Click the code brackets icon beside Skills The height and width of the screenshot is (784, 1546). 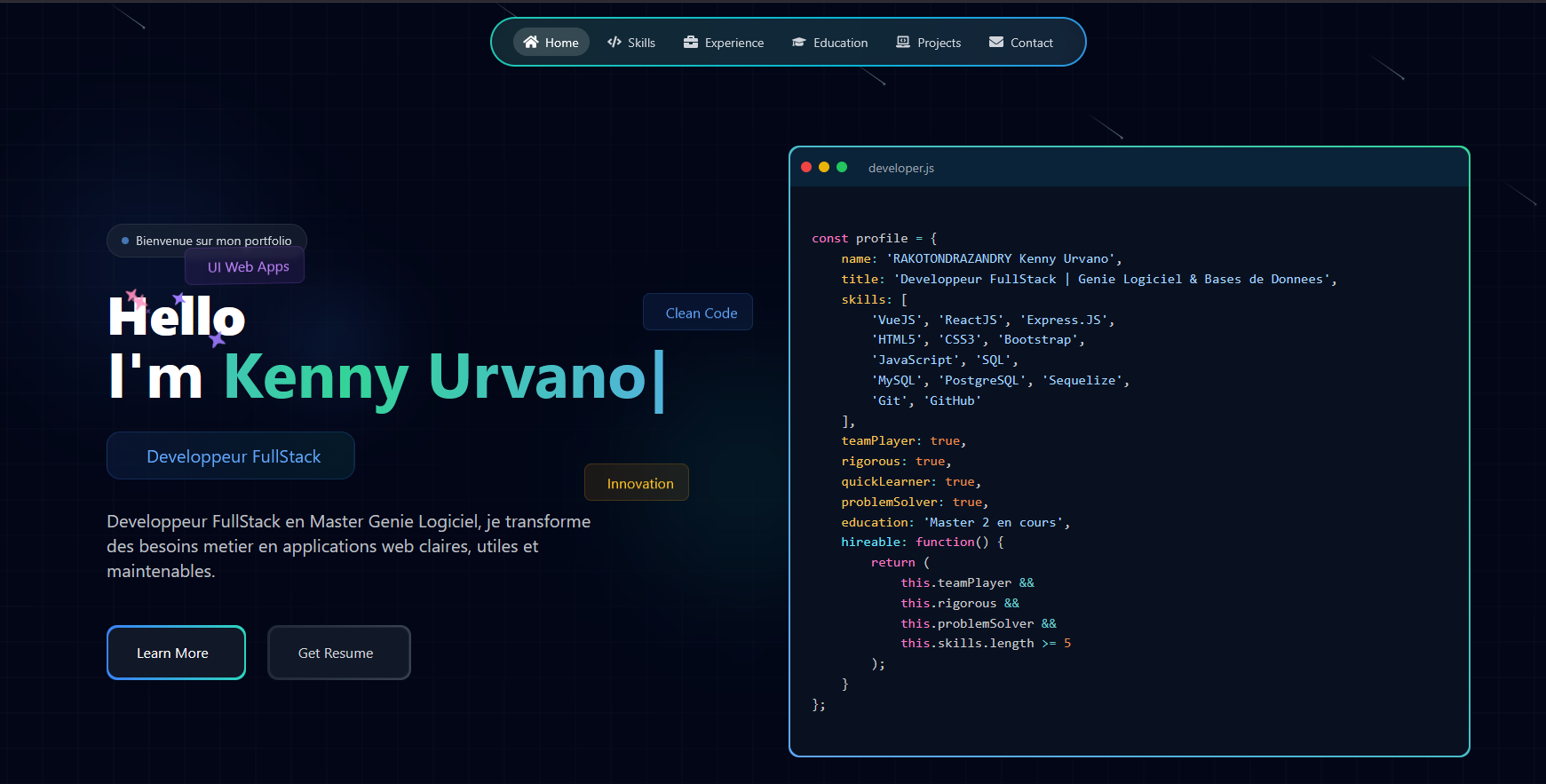[614, 42]
